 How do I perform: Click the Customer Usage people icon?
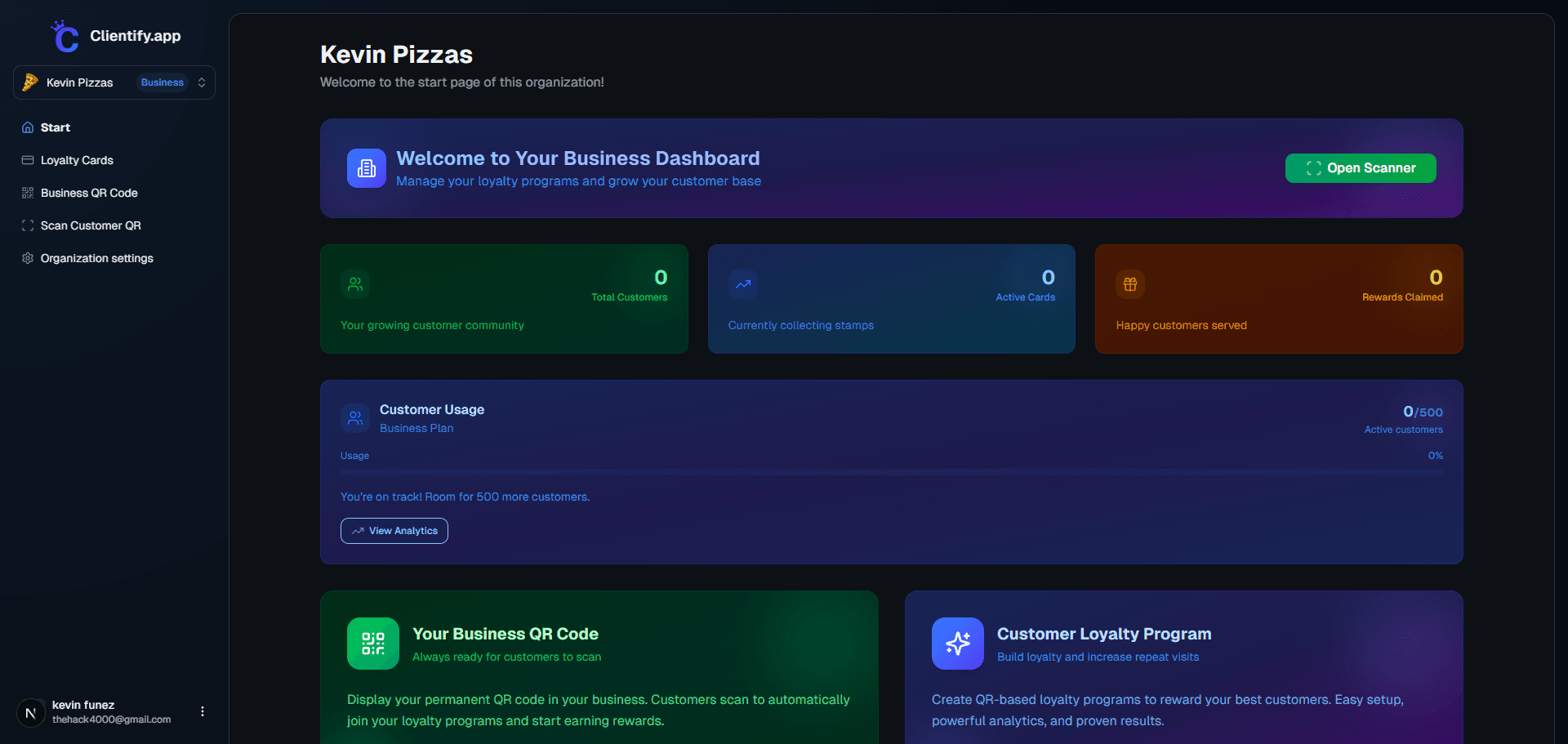pos(355,418)
